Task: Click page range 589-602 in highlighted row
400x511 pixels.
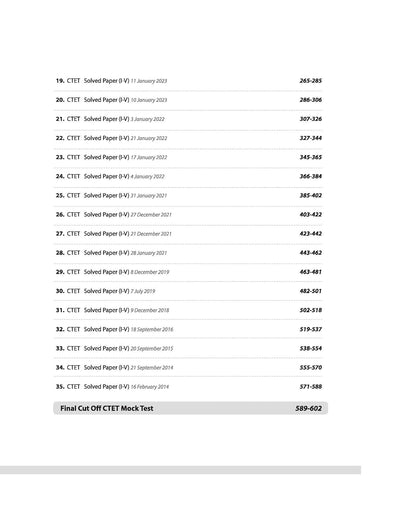Action: [308, 408]
